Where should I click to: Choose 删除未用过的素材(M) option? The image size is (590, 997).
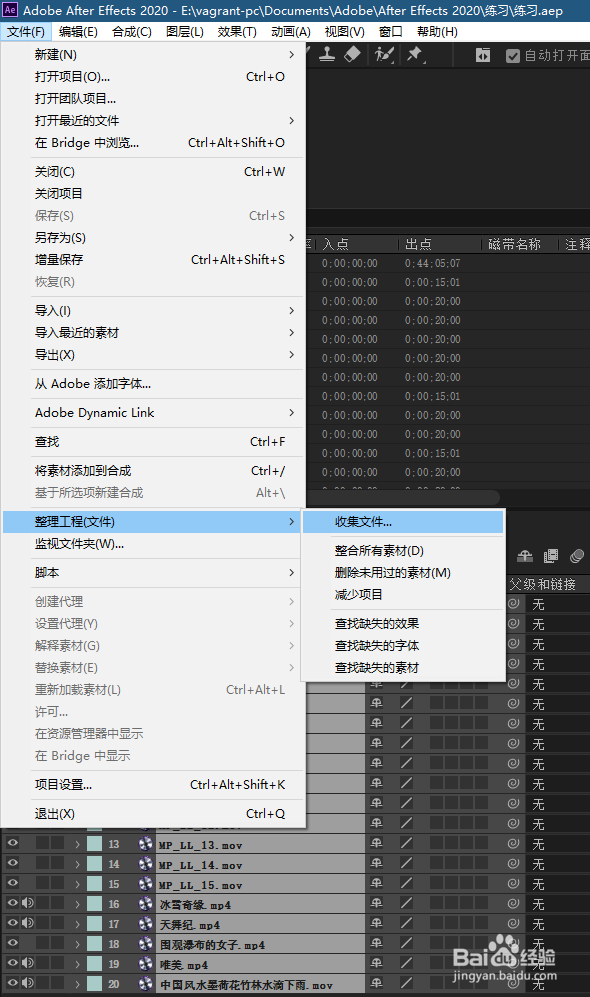tap(403, 572)
